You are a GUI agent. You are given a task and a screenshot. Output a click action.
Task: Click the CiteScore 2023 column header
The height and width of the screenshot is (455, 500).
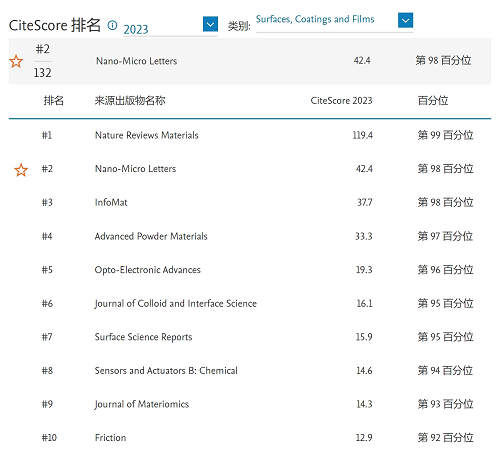(x=341, y=101)
